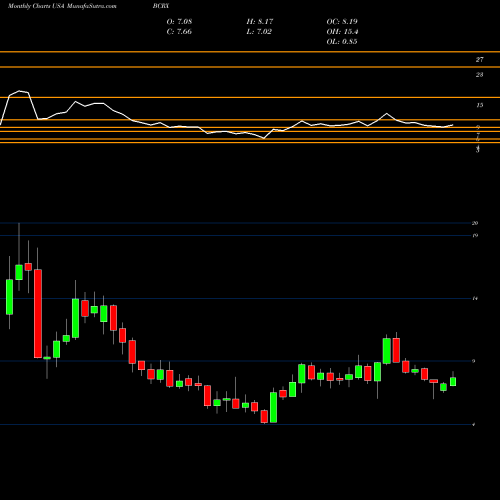The width and height of the screenshot is (500, 500).
Task: Click the BCRX ticker symbol label
Action: click(161, 6)
